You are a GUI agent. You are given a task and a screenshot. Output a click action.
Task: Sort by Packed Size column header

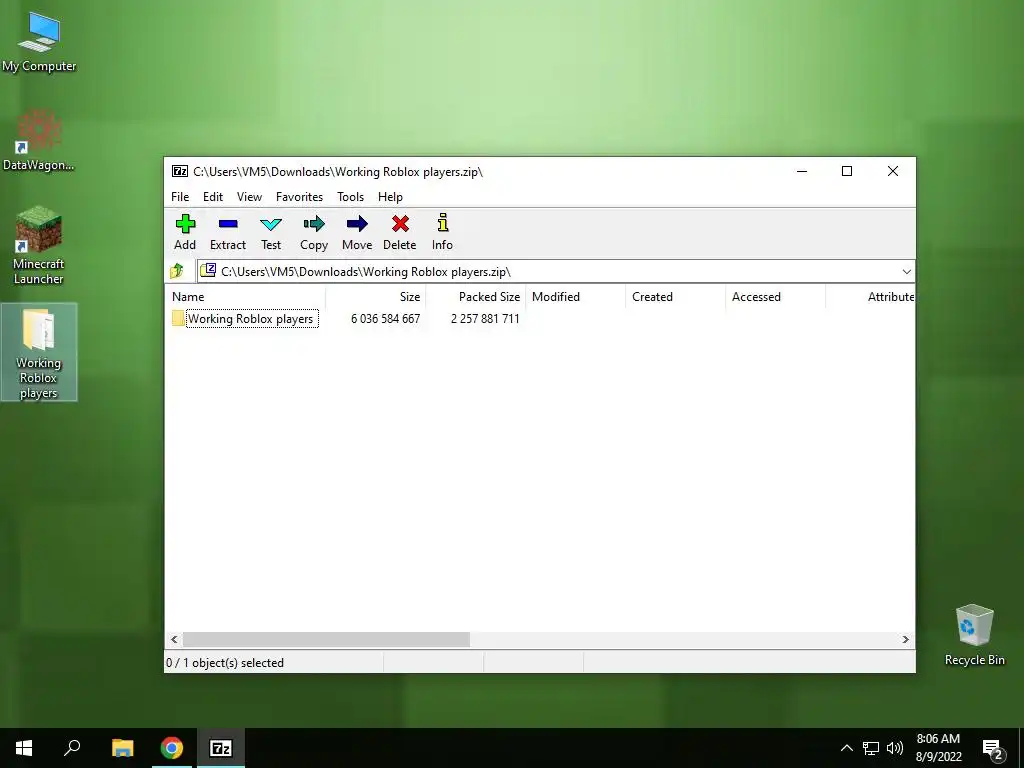pyautogui.click(x=475, y=296)
